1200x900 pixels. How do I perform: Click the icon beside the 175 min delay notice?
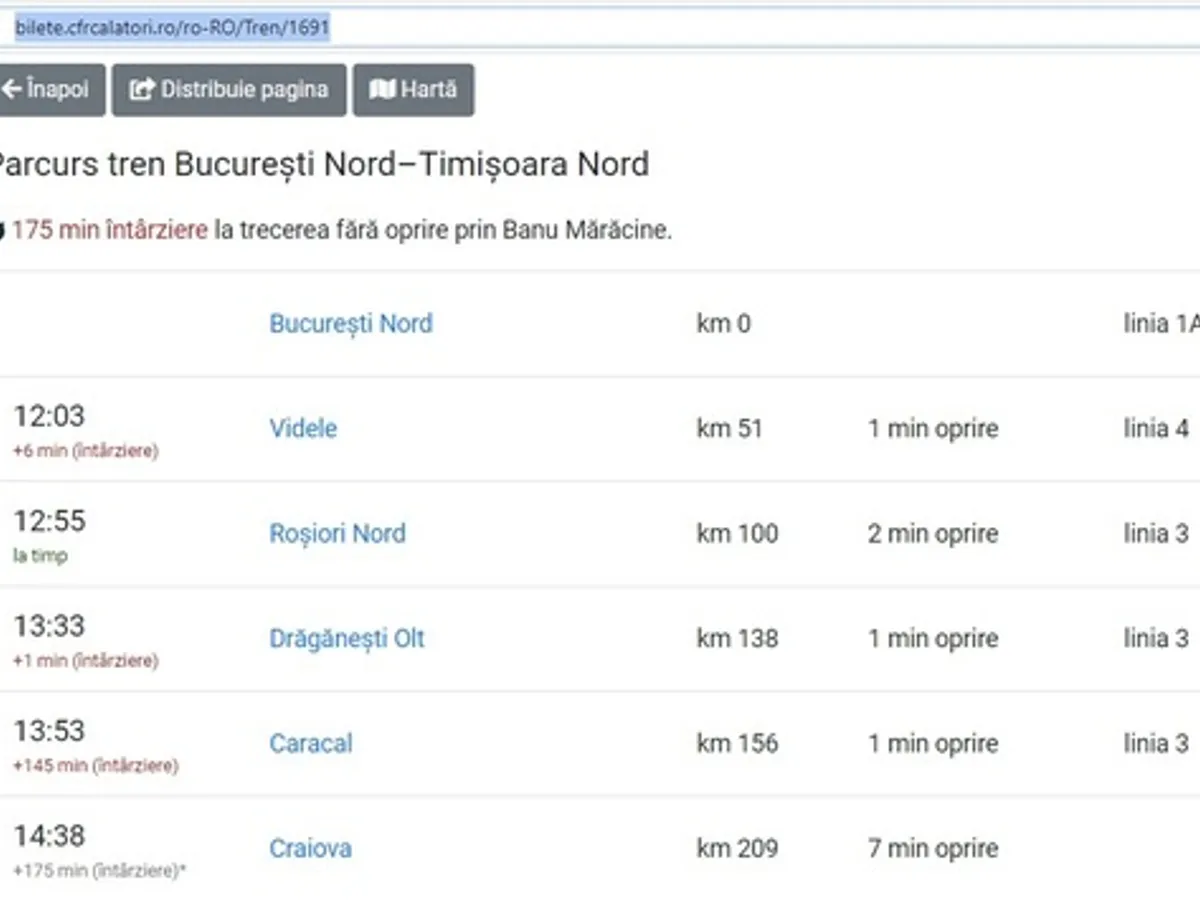point(2,231)
